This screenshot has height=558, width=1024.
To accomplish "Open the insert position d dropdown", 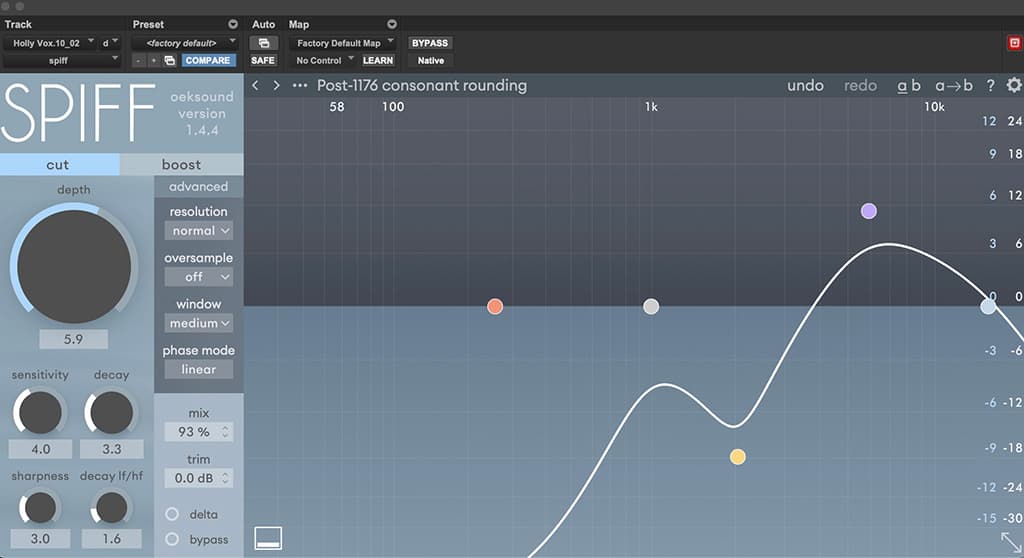I will coord(109,43).
